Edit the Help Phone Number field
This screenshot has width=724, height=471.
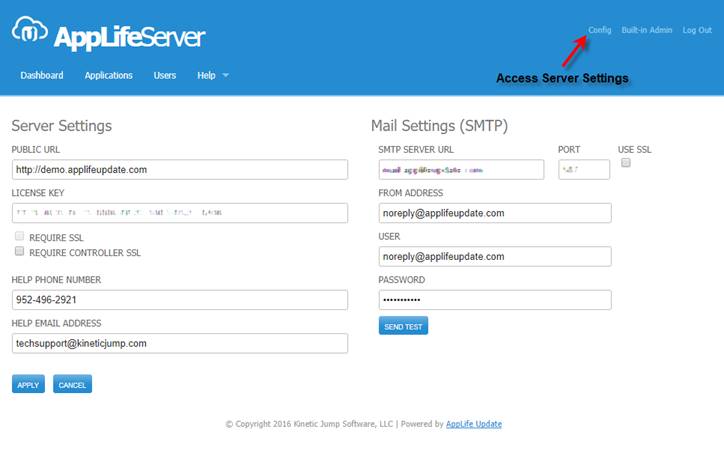pos(180,300)
